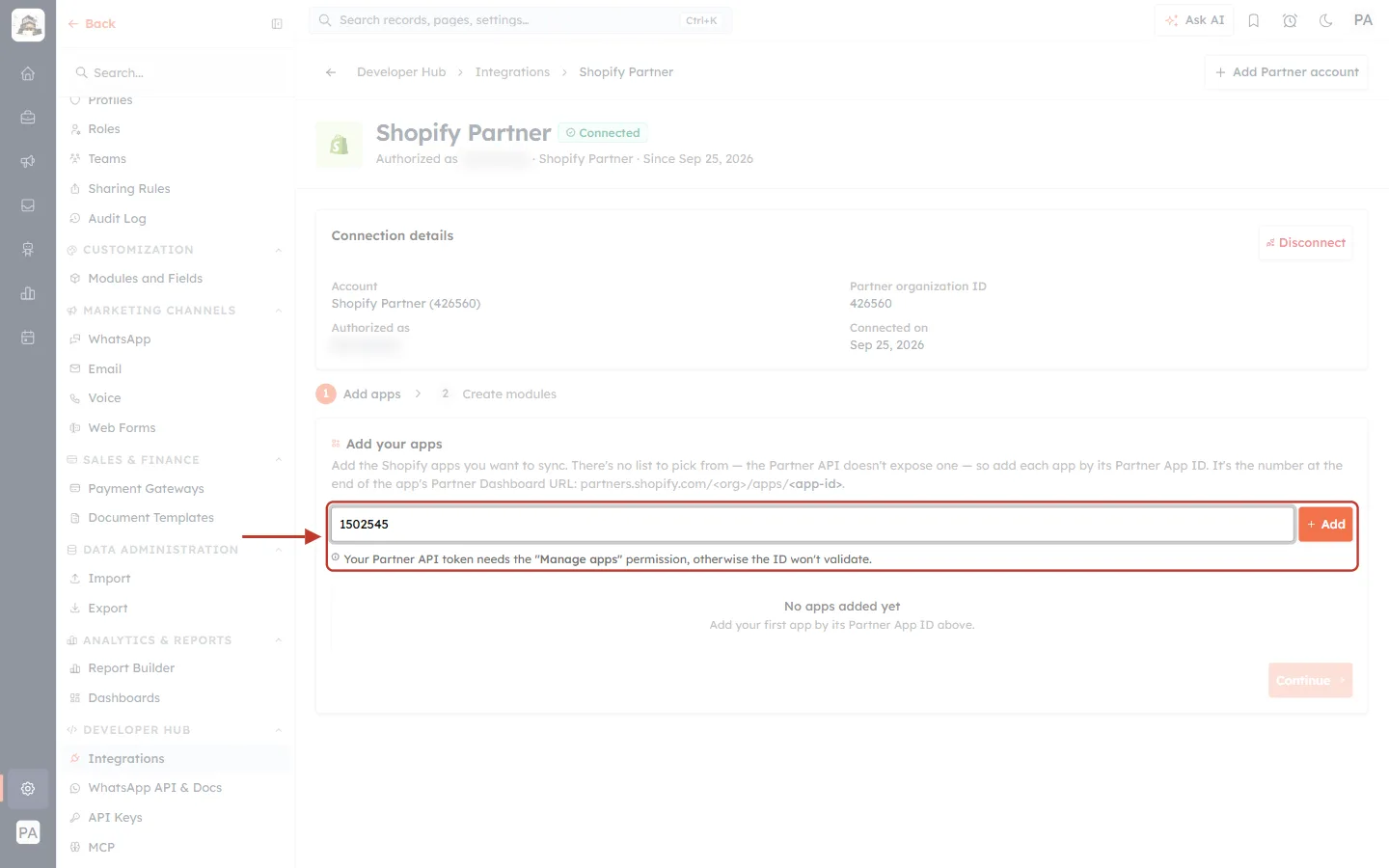1389x868 pixels.
Task: Open the reminders clock icon
Action: (x=1290, y=20)
